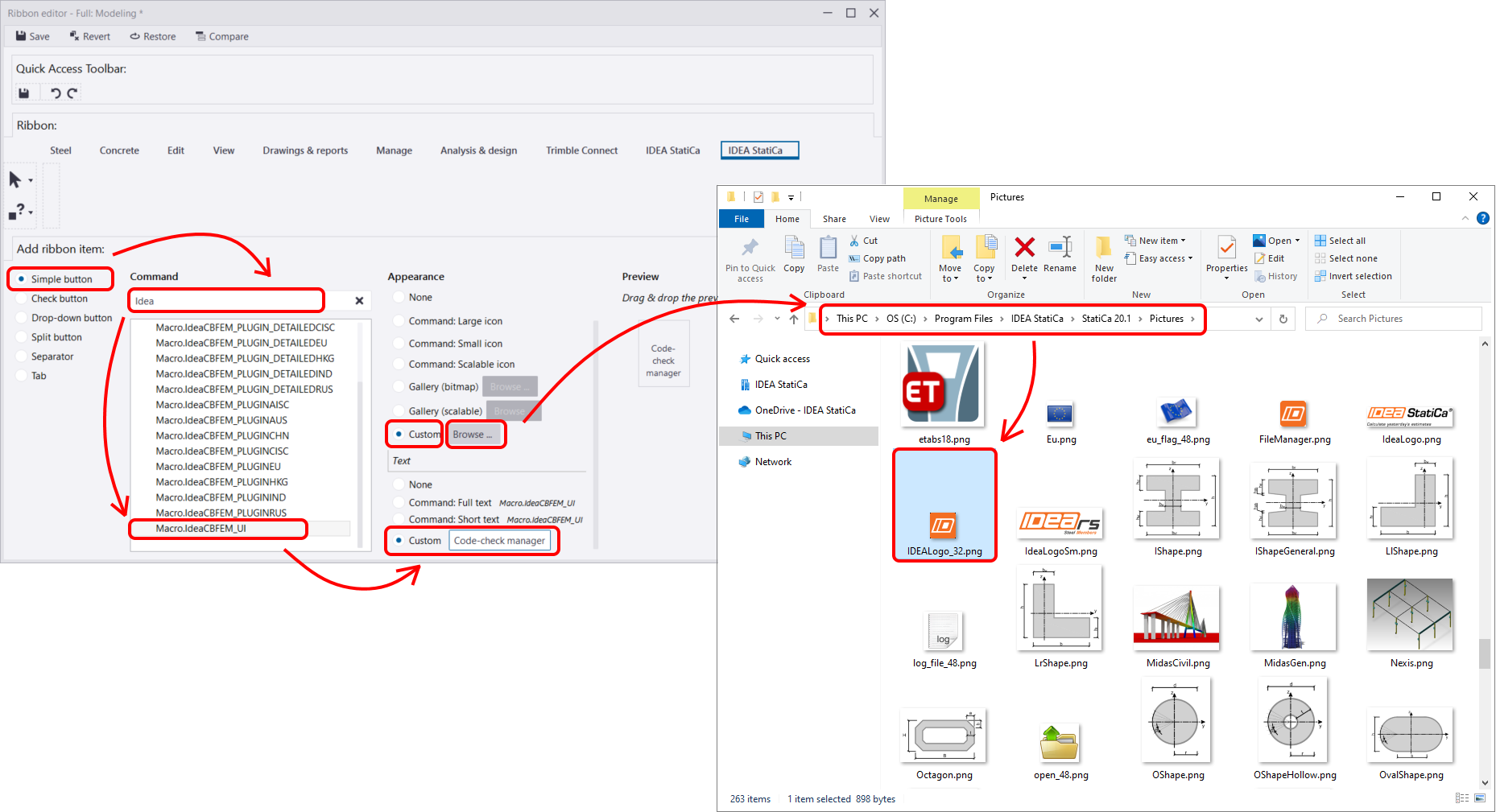Open the Easy access dropdown in Explorer
This screenshot has height=812, width=1496.
pos(1159,258)
